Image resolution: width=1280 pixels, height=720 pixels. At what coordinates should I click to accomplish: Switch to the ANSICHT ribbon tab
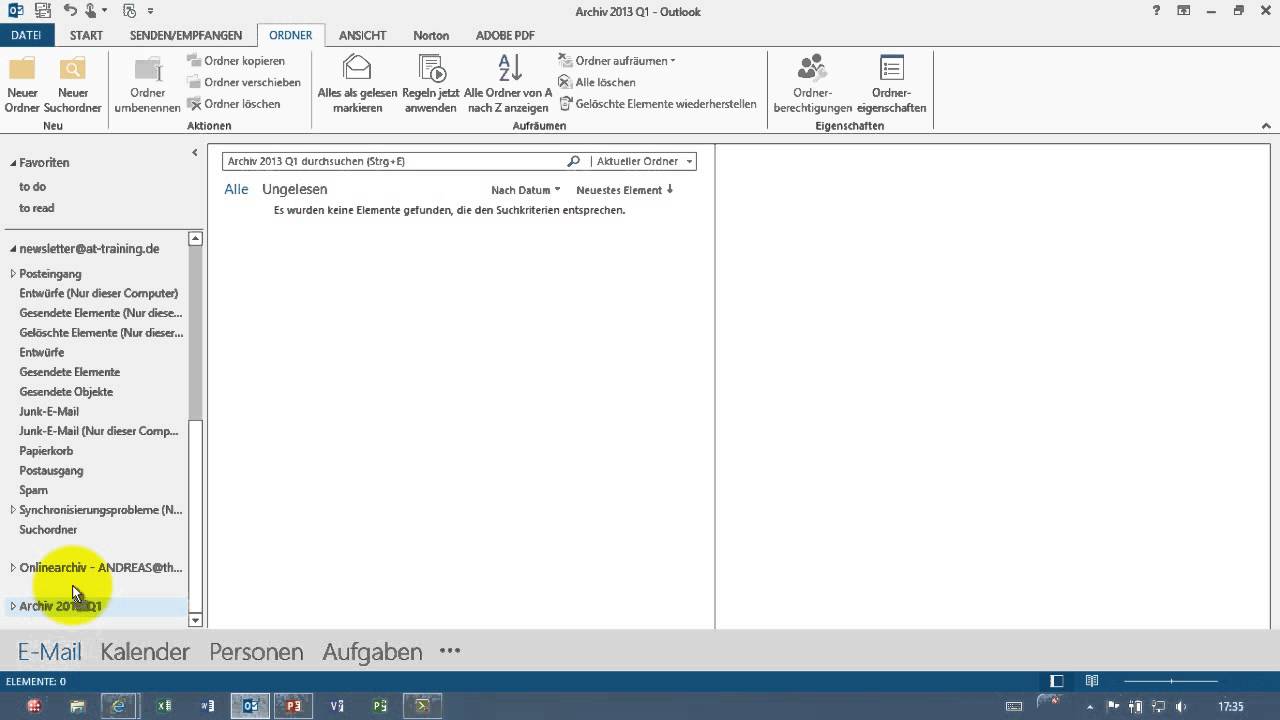pos(362,35)
